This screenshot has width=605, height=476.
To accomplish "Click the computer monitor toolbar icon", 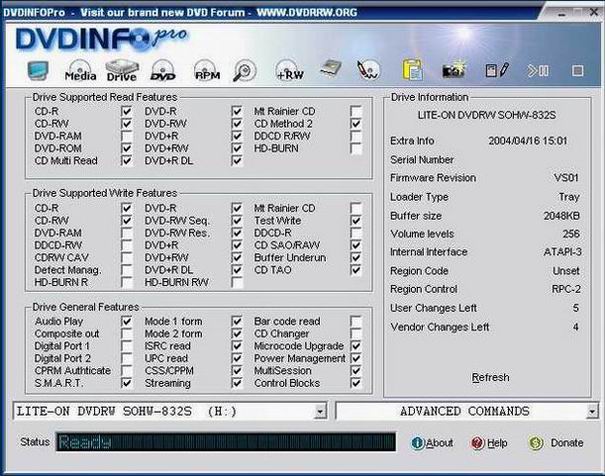I will point(38,71).
